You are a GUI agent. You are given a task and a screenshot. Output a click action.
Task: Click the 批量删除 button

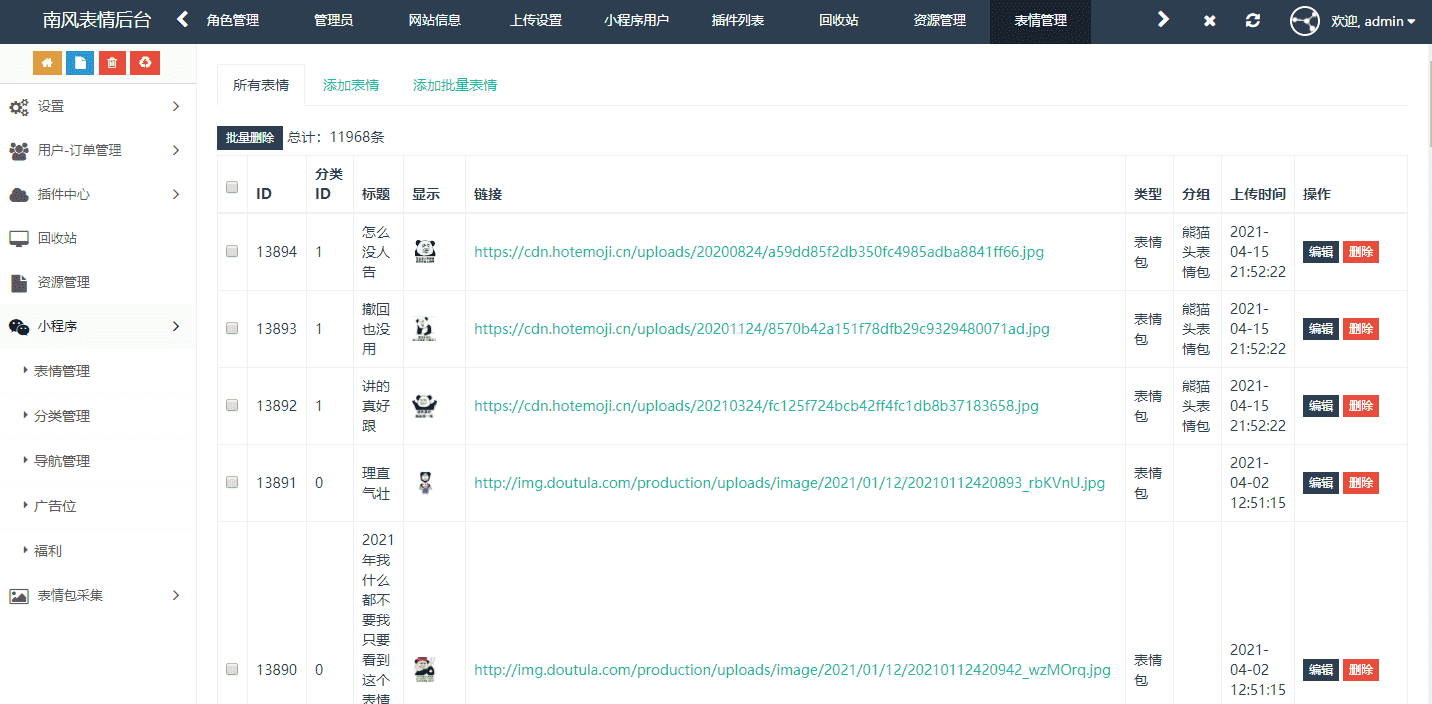click(x=249, y=137)
